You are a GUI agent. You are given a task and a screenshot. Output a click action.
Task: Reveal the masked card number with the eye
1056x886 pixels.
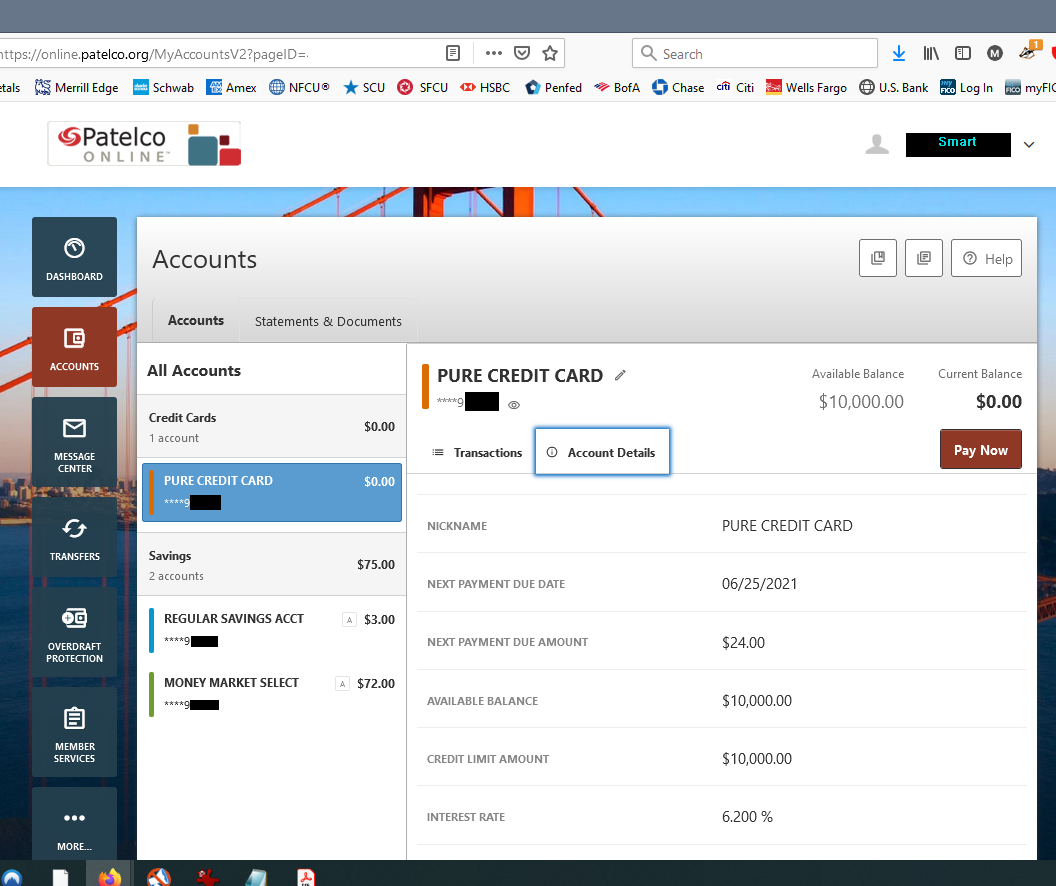click(x=513, y=405)
